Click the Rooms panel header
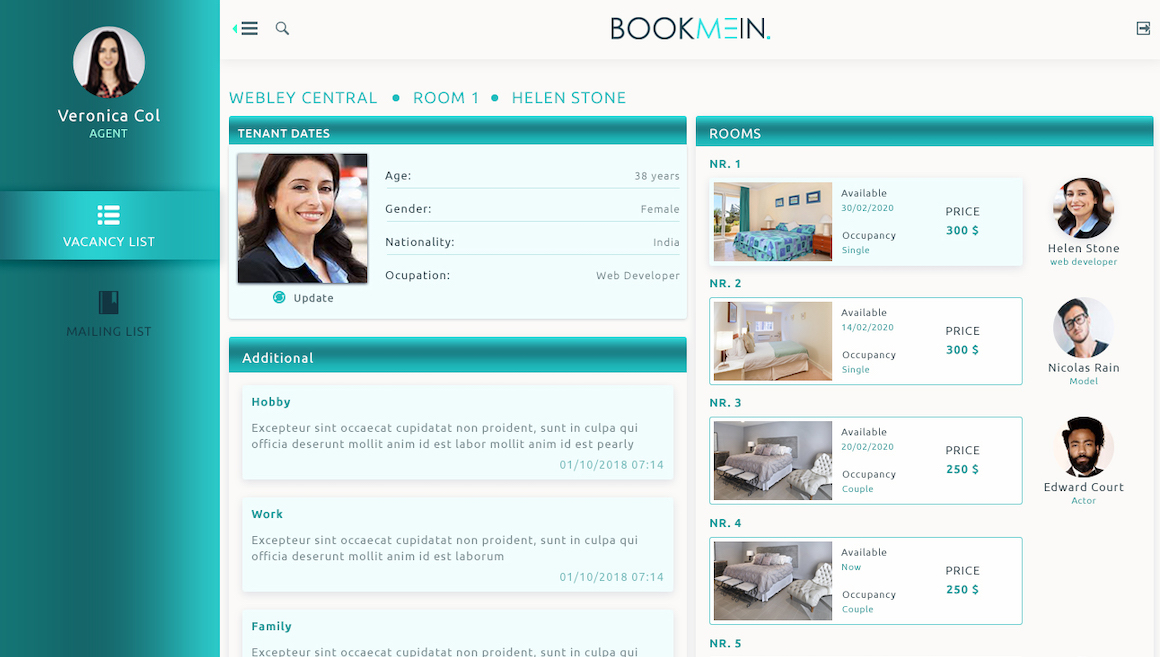The width and height of the screenshot is (1160, 657). (x=924, y=132)
